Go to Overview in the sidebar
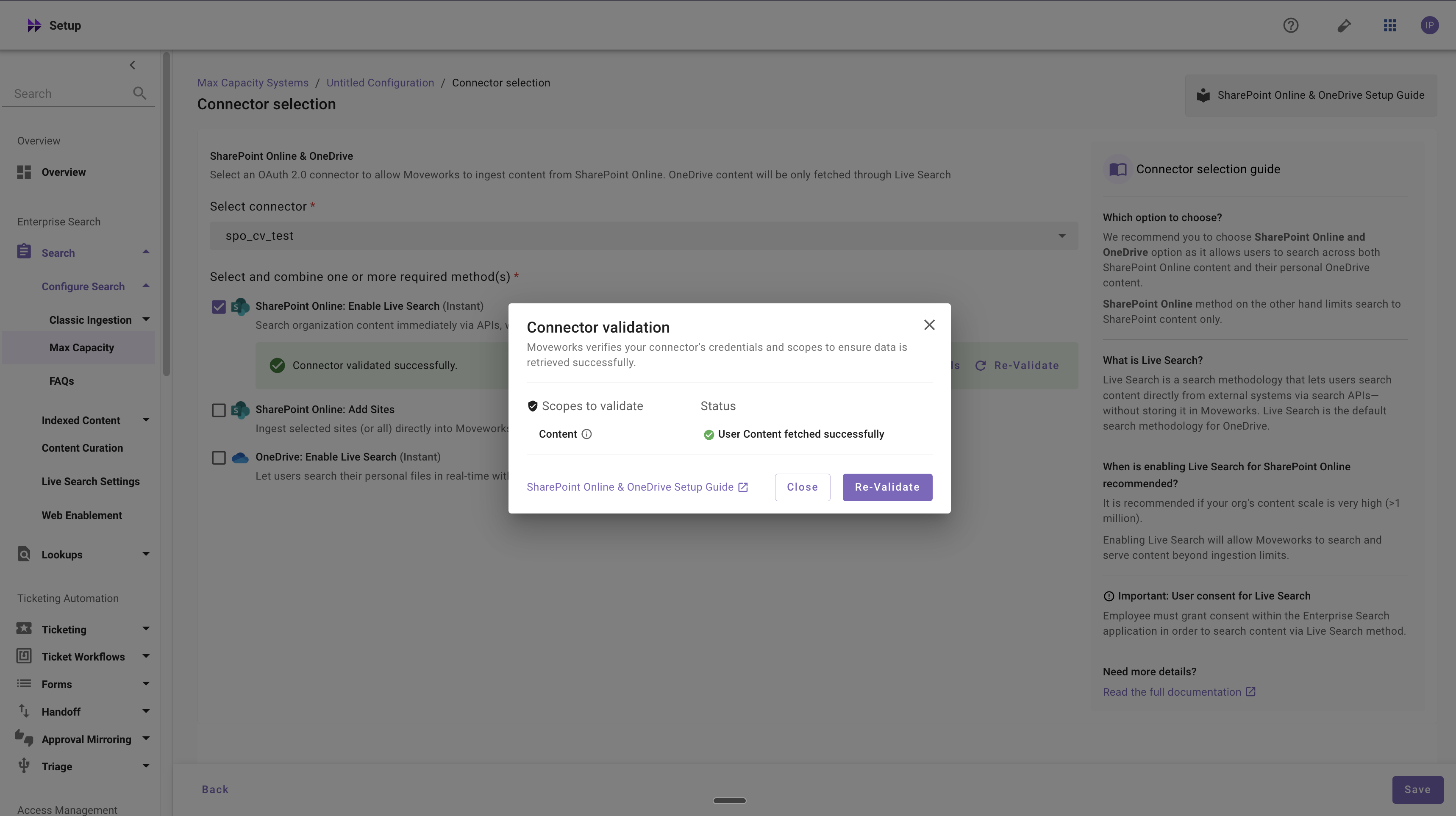The height and width of the screenshot is (816, 1456). pos(63,172)
